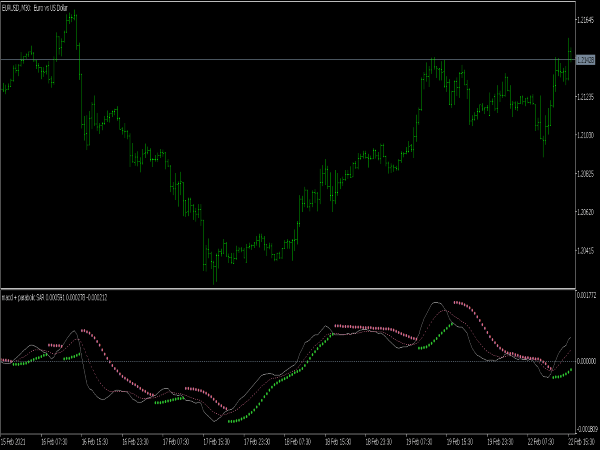Click the 1.20825 price axis label
Image resolution: width=600 pixels, height=450 pixels.
[586, 174]
